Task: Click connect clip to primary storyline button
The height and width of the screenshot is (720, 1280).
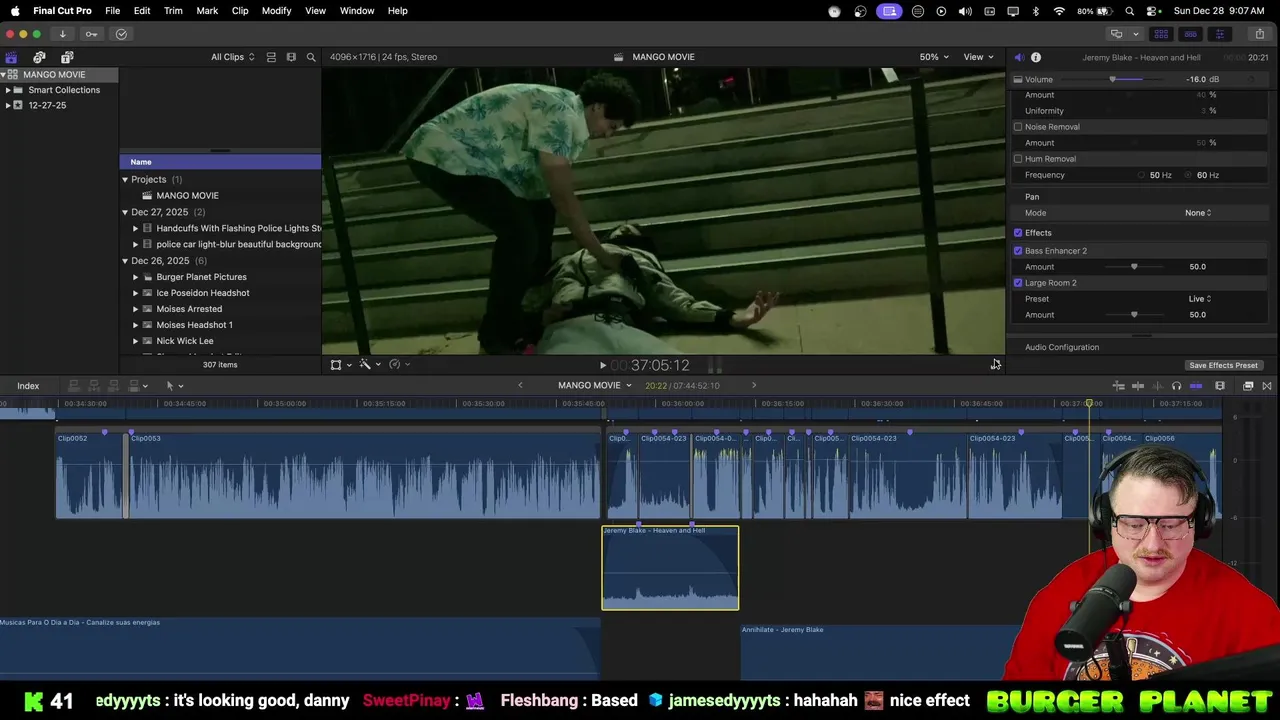Action: [73, 386]
